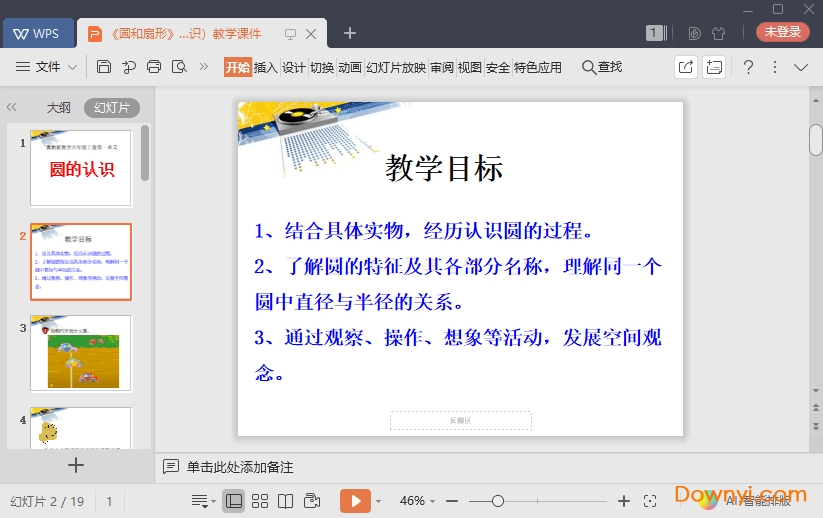Switch to slide sorter grid view
Image resolution: width=823 pixels, height=518 pixels.
[x=260, y=501]
